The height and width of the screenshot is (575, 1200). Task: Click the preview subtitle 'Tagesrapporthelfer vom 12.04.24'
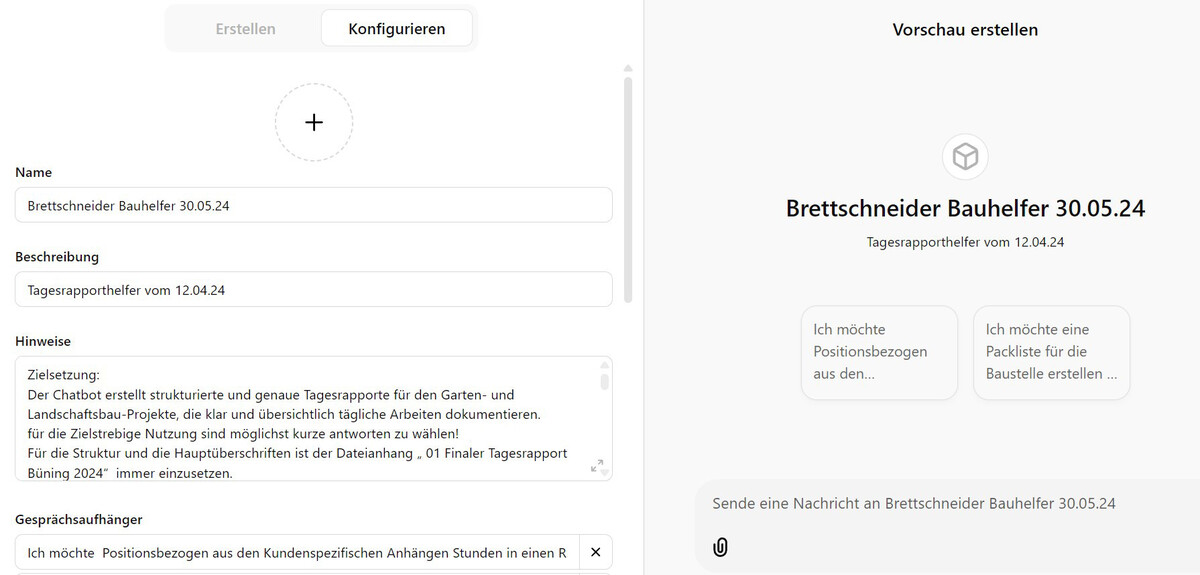[965, 242]
